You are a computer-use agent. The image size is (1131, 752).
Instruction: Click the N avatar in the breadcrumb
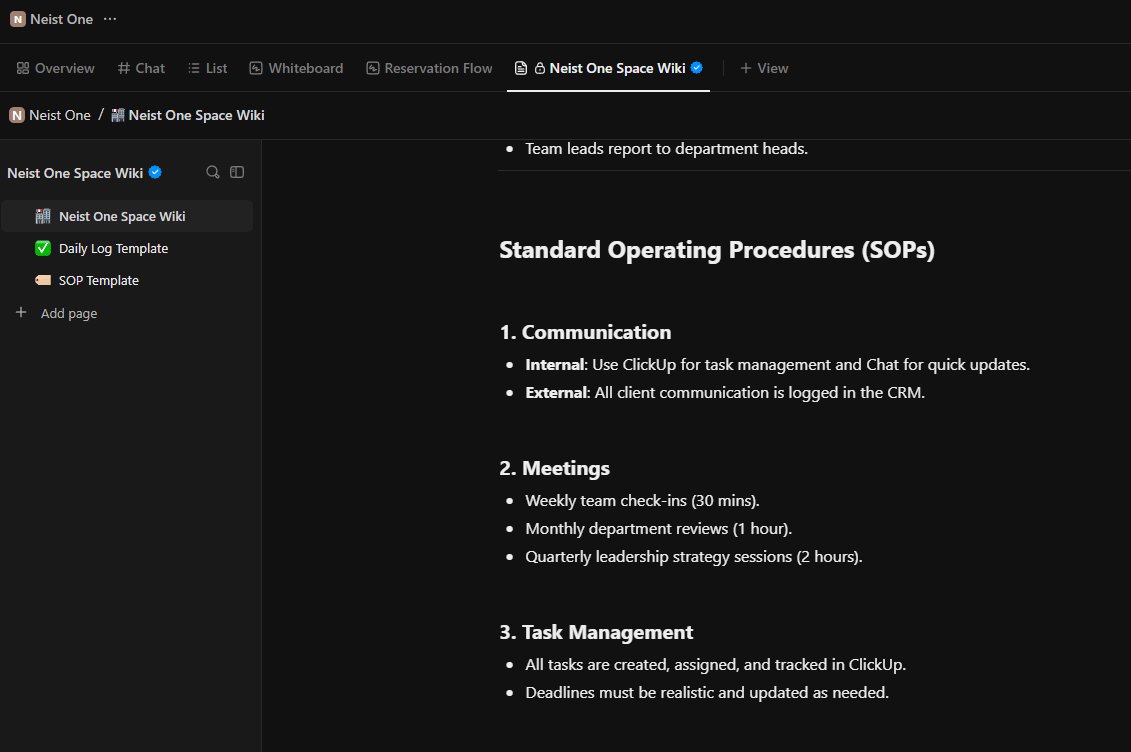[17, 115]
